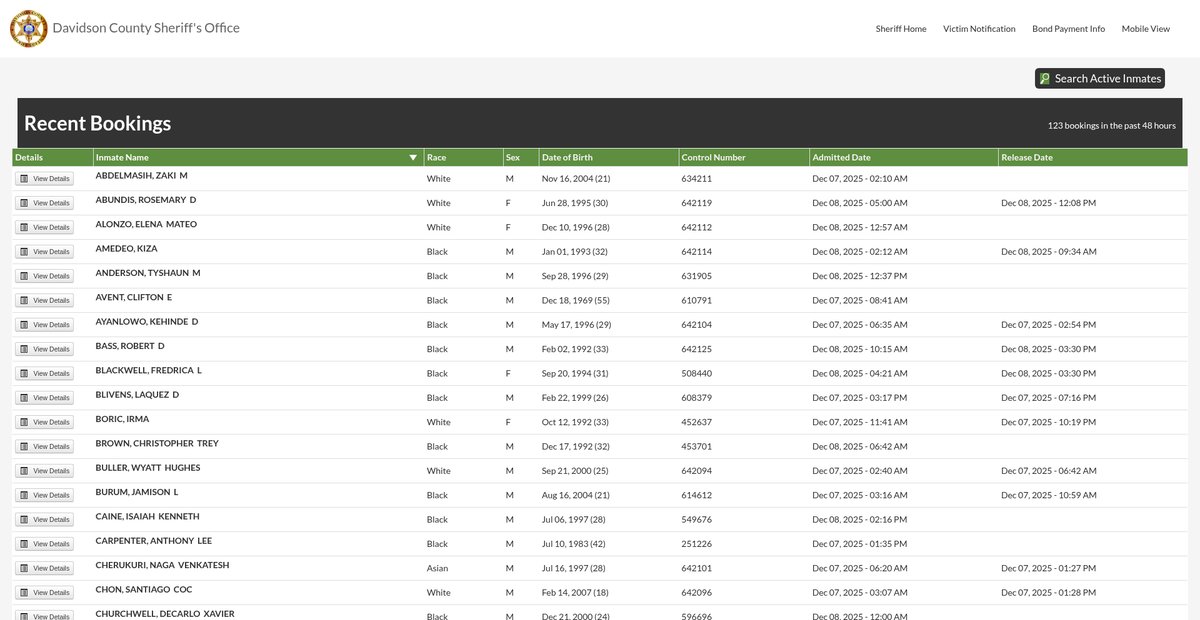The image size is (1200, 620).
Task: Open the Sheriff Home menu link
Action: pyautogui.click(x=901, y=29)
